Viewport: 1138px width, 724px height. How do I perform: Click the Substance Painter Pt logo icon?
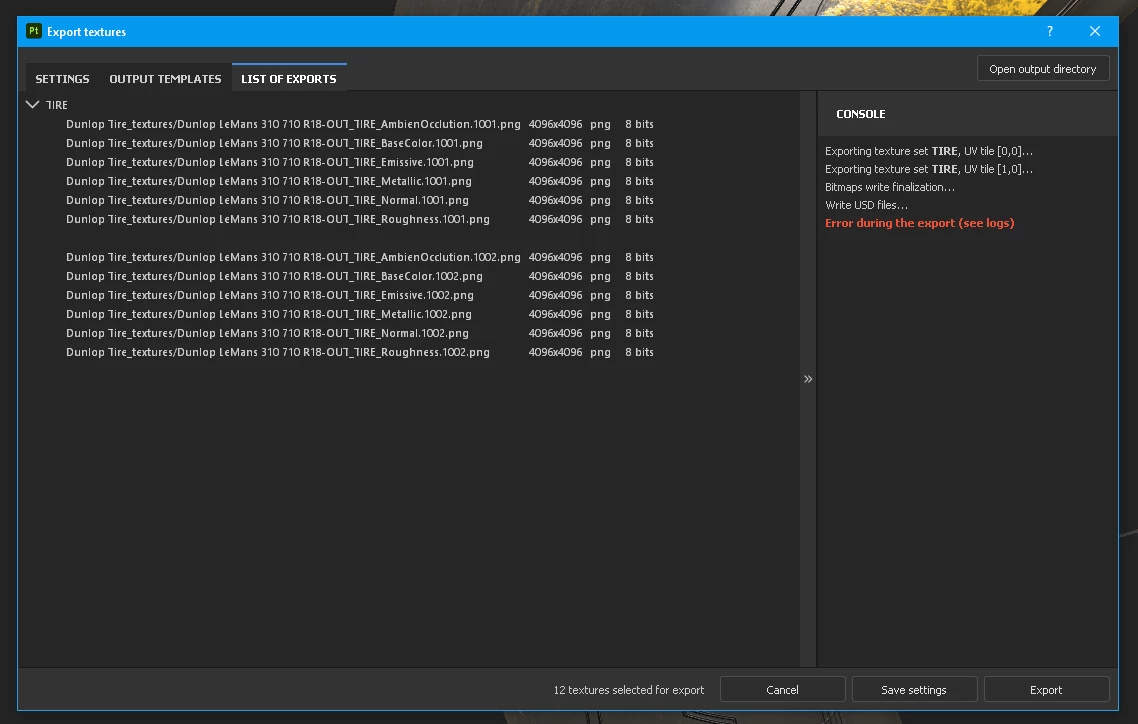pos(33,31)
